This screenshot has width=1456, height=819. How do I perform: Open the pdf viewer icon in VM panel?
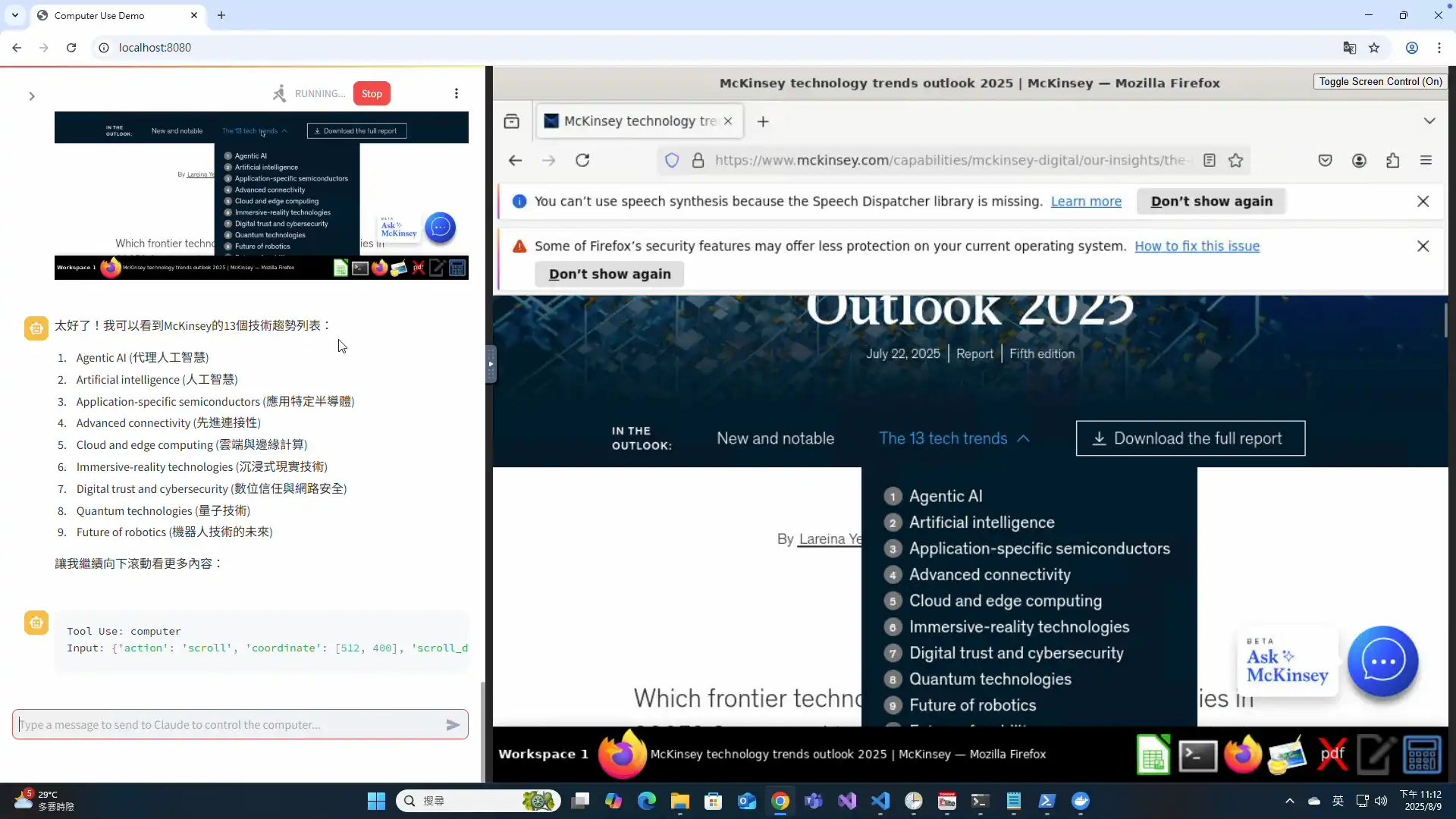pos(1332,755)
